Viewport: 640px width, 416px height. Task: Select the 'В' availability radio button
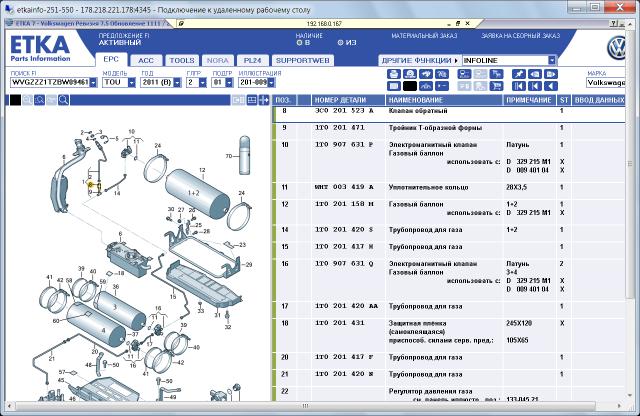(x=299, y=42)
